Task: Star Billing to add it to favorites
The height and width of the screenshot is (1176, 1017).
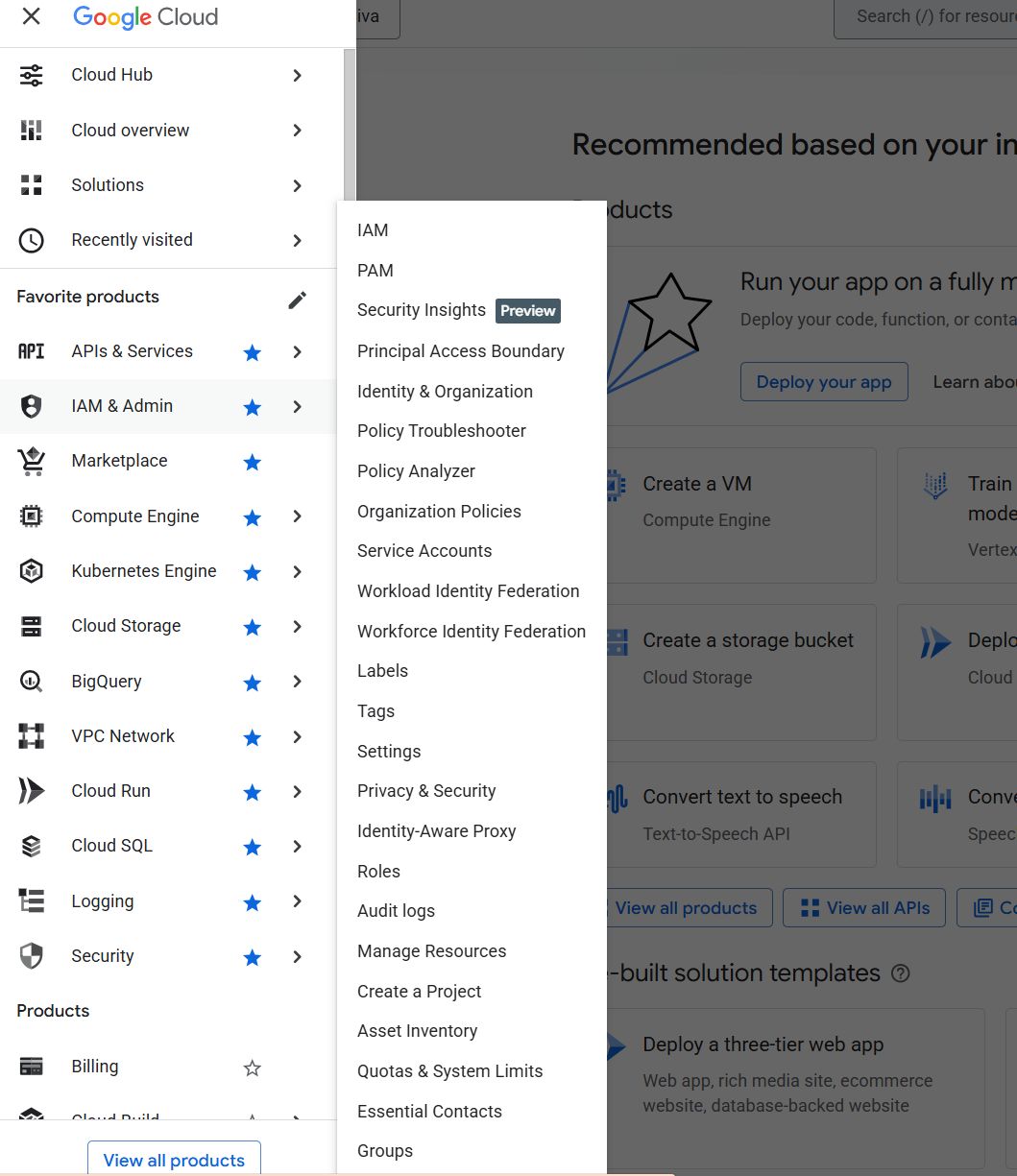Action: tap(252, 1067)
